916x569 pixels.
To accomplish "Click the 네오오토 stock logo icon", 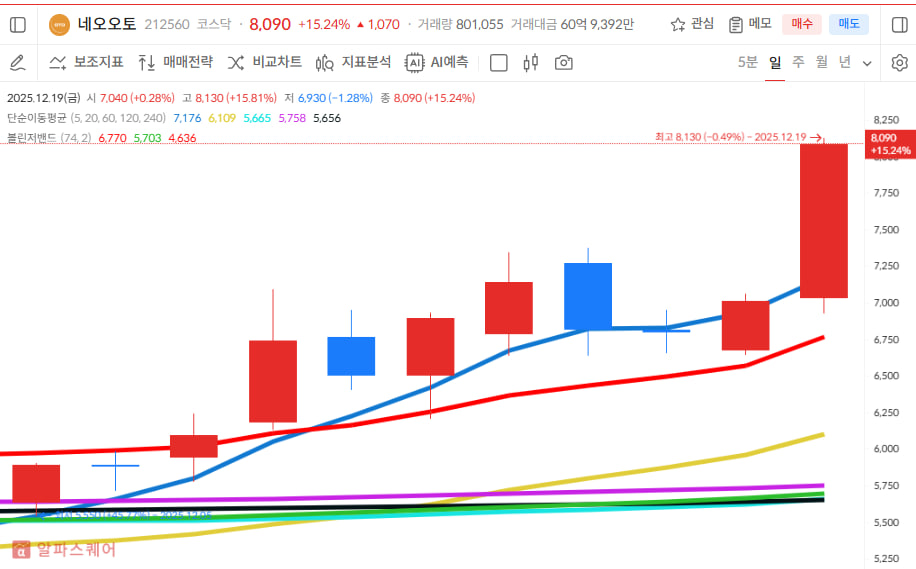I will (x=59, y=24).
